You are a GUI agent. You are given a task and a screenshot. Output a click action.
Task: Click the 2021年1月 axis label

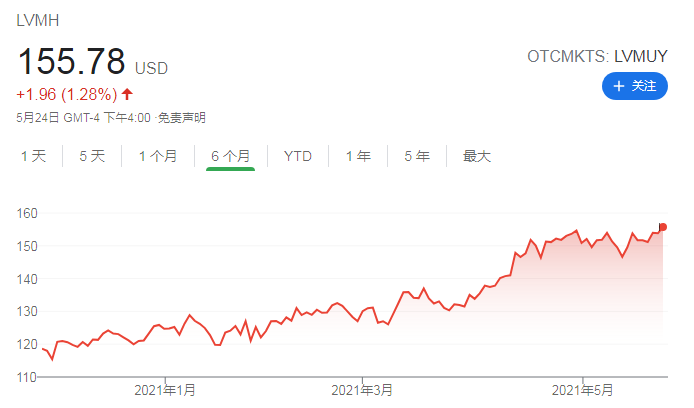(165, 390)
